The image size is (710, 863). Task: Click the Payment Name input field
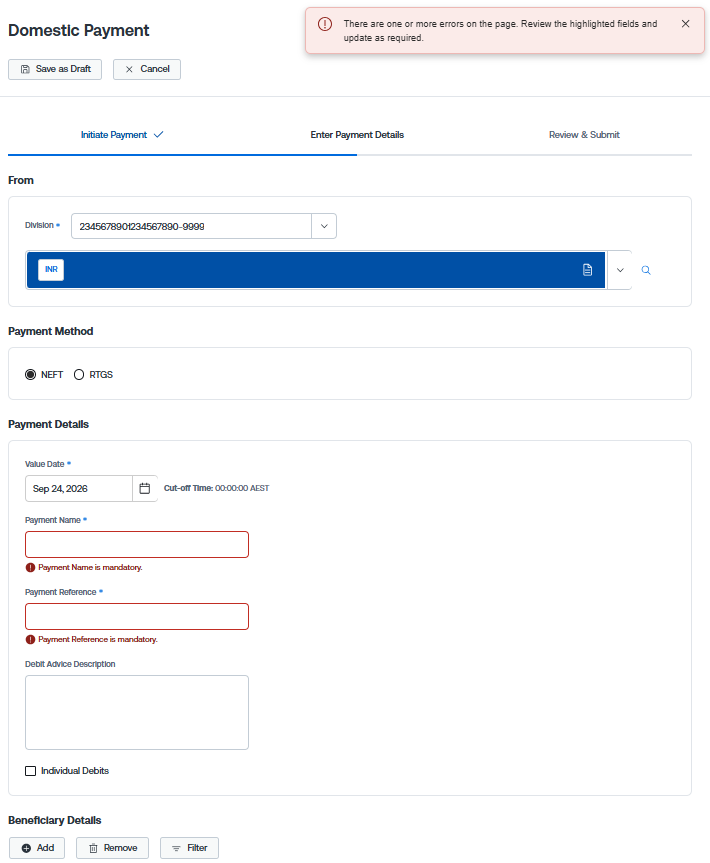point(137,544)
